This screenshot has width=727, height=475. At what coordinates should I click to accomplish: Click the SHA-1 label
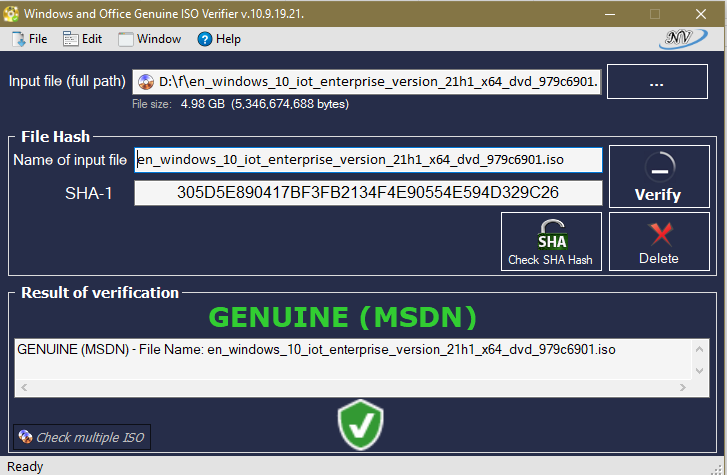89,193
